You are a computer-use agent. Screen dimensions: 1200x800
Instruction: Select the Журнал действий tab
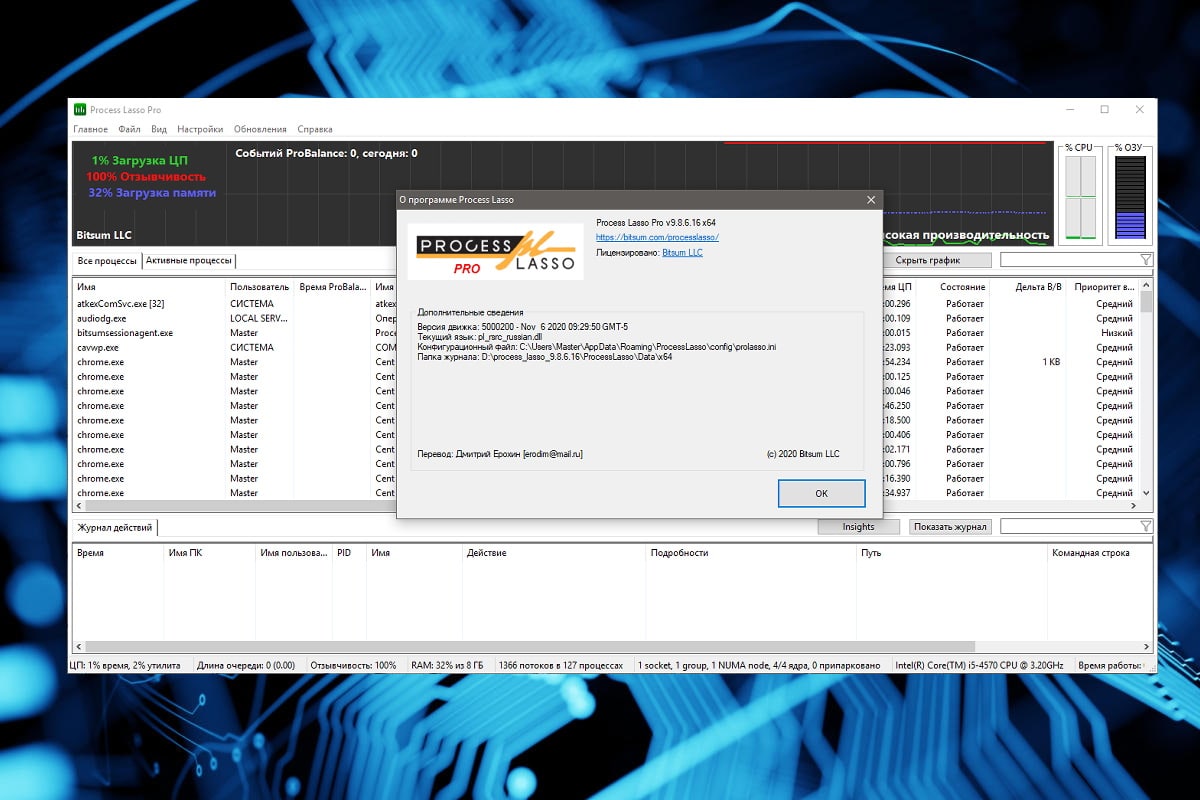click(x=115, y=527)
